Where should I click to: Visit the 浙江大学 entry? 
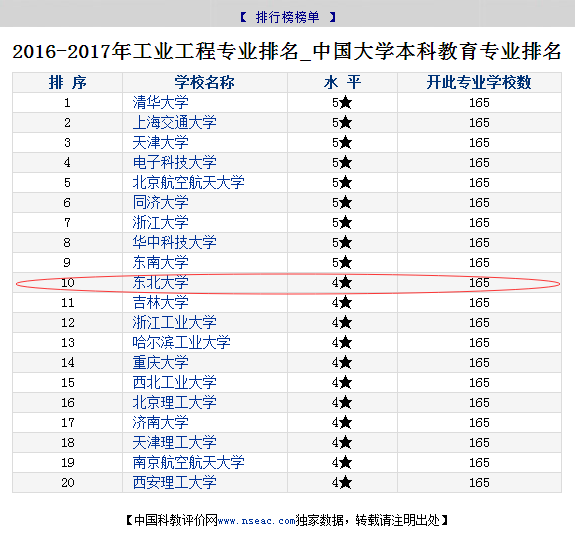[160, 223]
